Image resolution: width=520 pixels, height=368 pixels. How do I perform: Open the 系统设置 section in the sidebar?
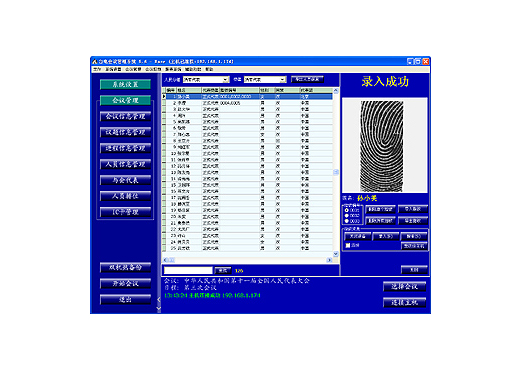point(125,84)
